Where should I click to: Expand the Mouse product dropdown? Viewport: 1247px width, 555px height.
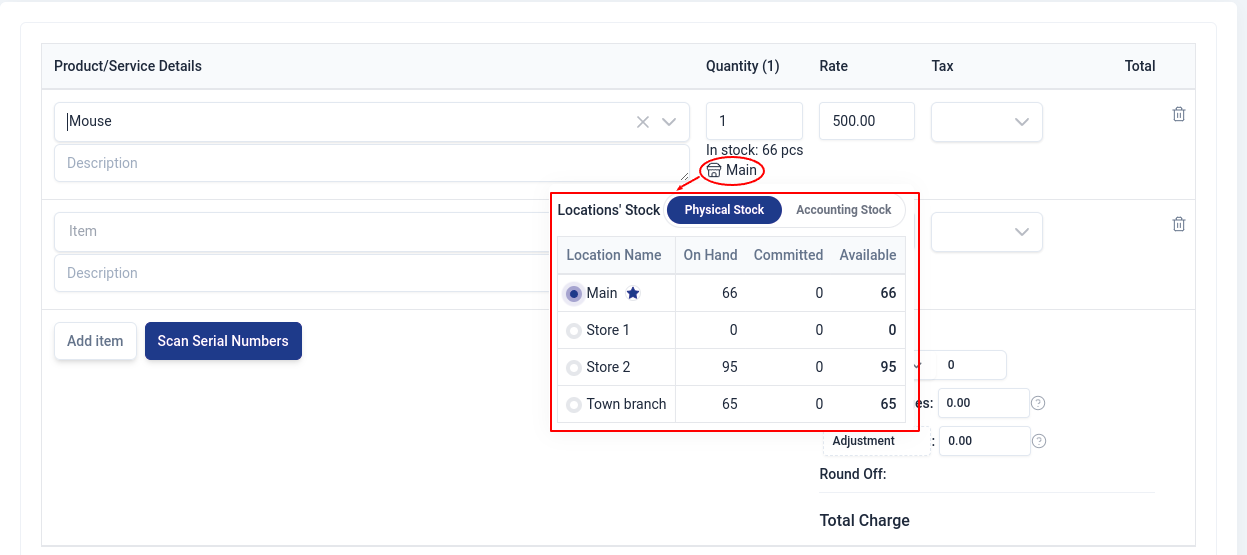[x=670, y=122]
